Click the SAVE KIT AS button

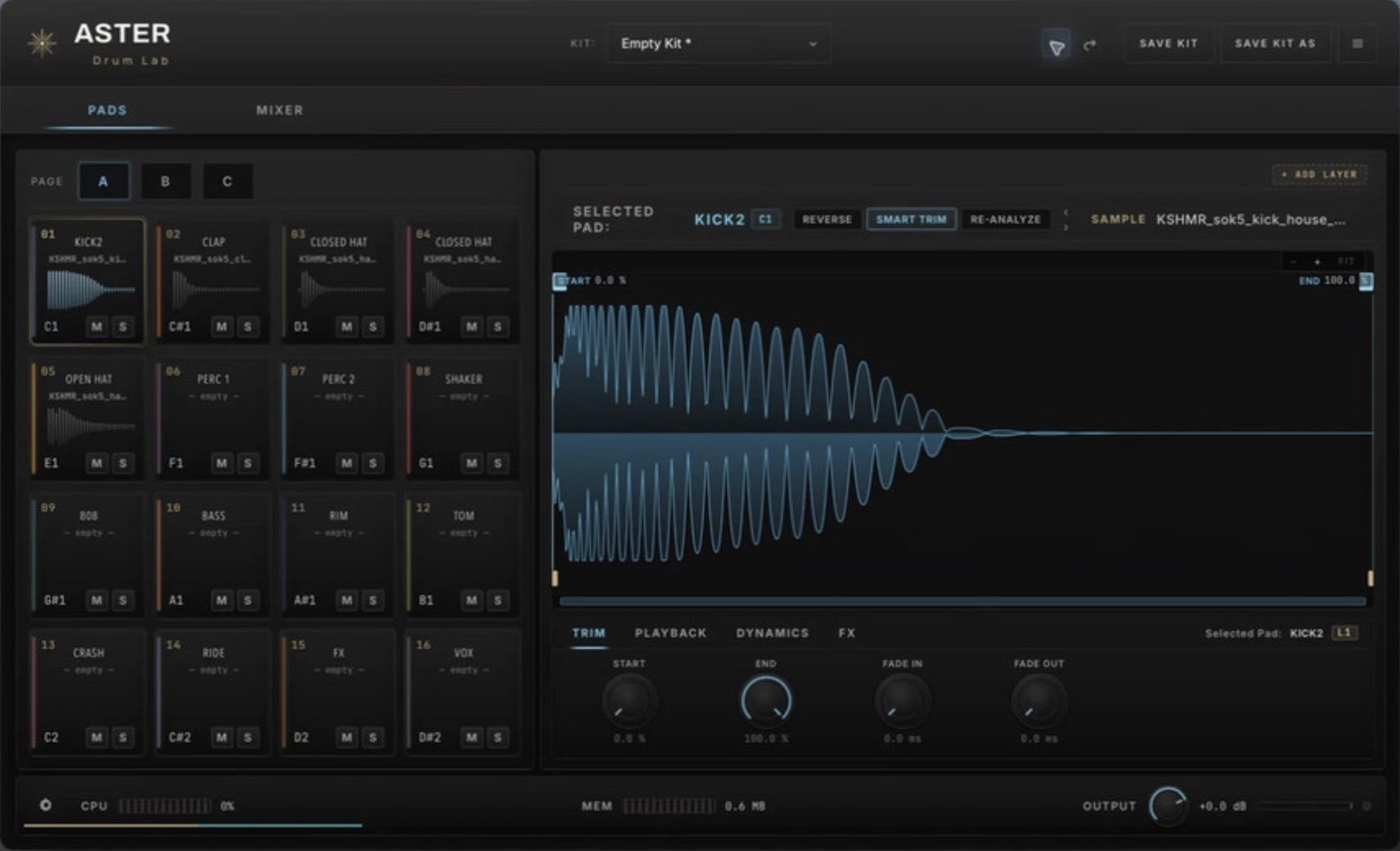click(x=1275, y=43)
